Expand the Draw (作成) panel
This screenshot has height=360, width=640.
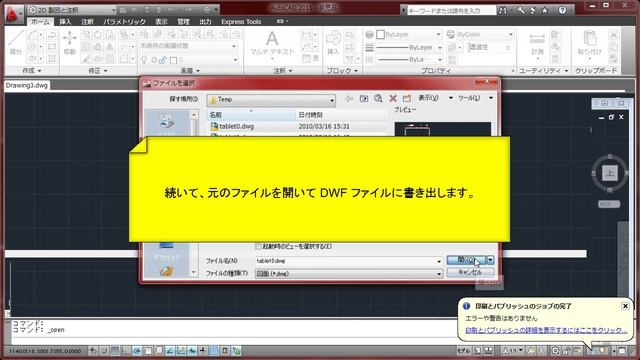pos(32,71)
